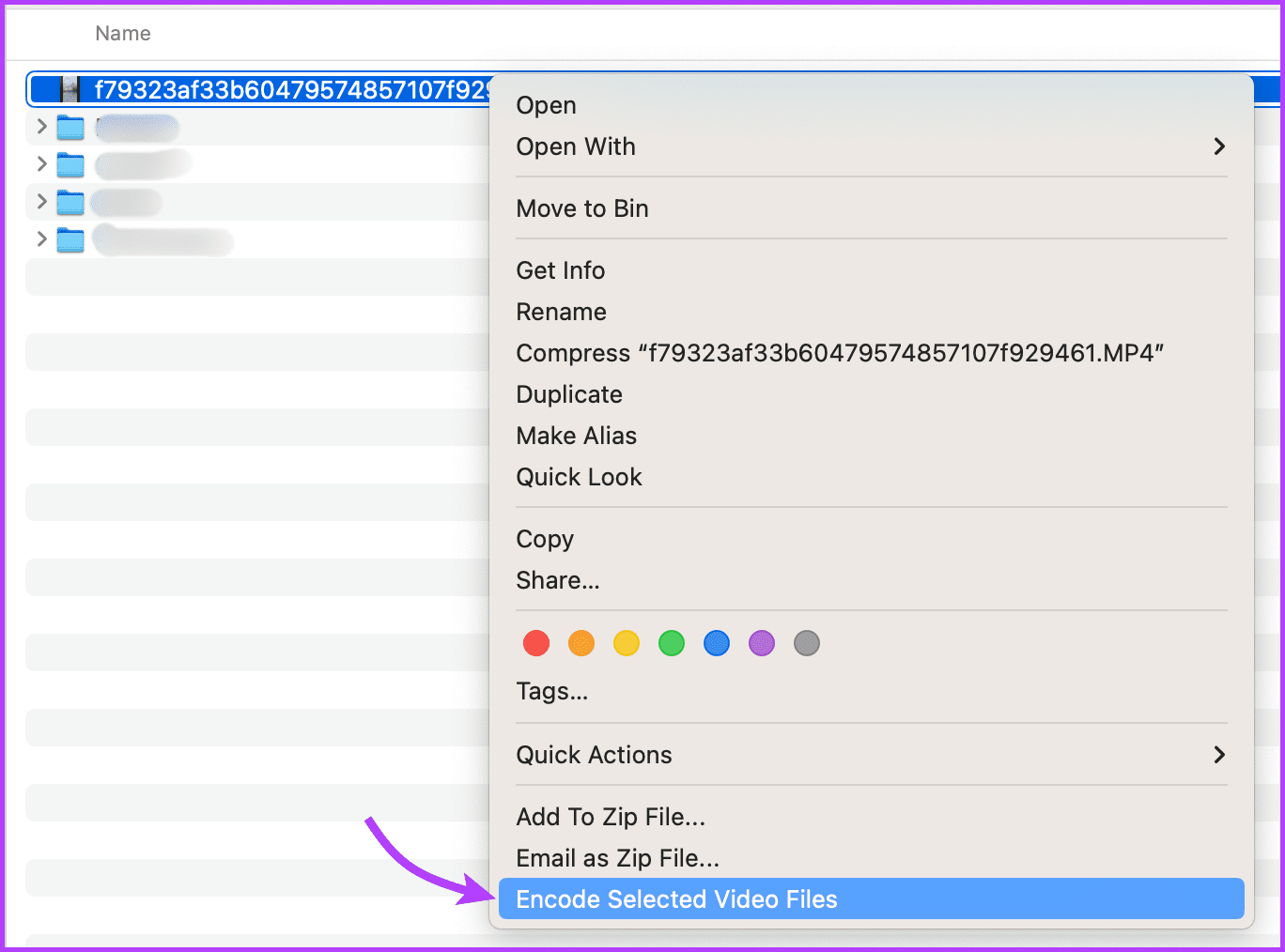
Task: Expand the Quick Actions submenu
Action: (1219, 755)
